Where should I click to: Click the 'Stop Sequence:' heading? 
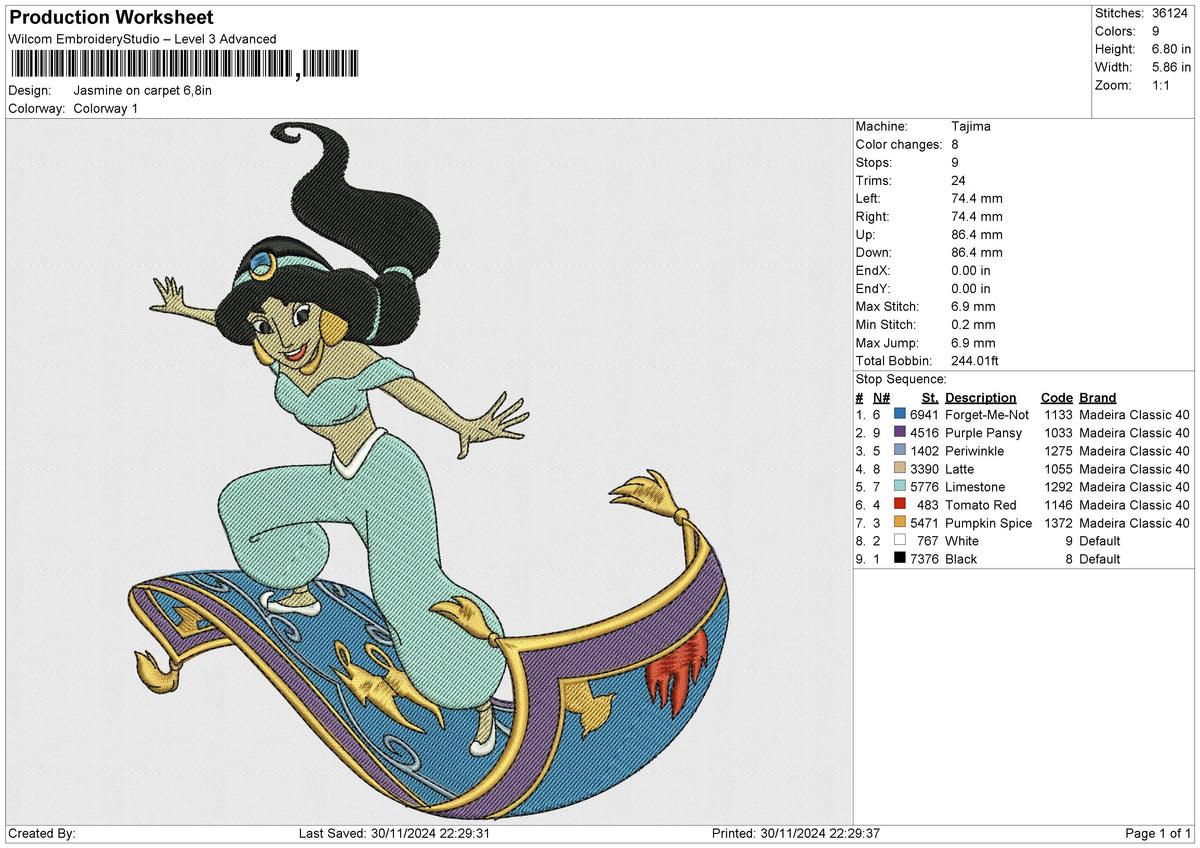tap(901, 379)
